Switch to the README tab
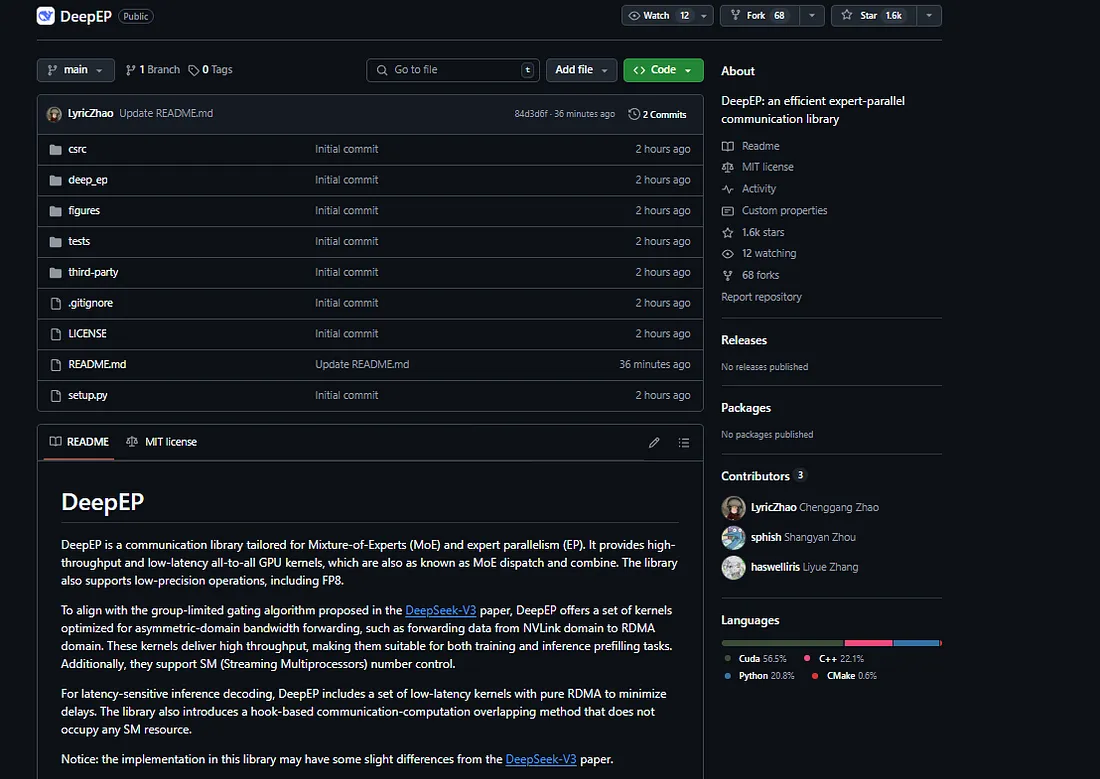Image resolution: width=1100 pixels, height=779 pixels. click(x=79, y=442)
